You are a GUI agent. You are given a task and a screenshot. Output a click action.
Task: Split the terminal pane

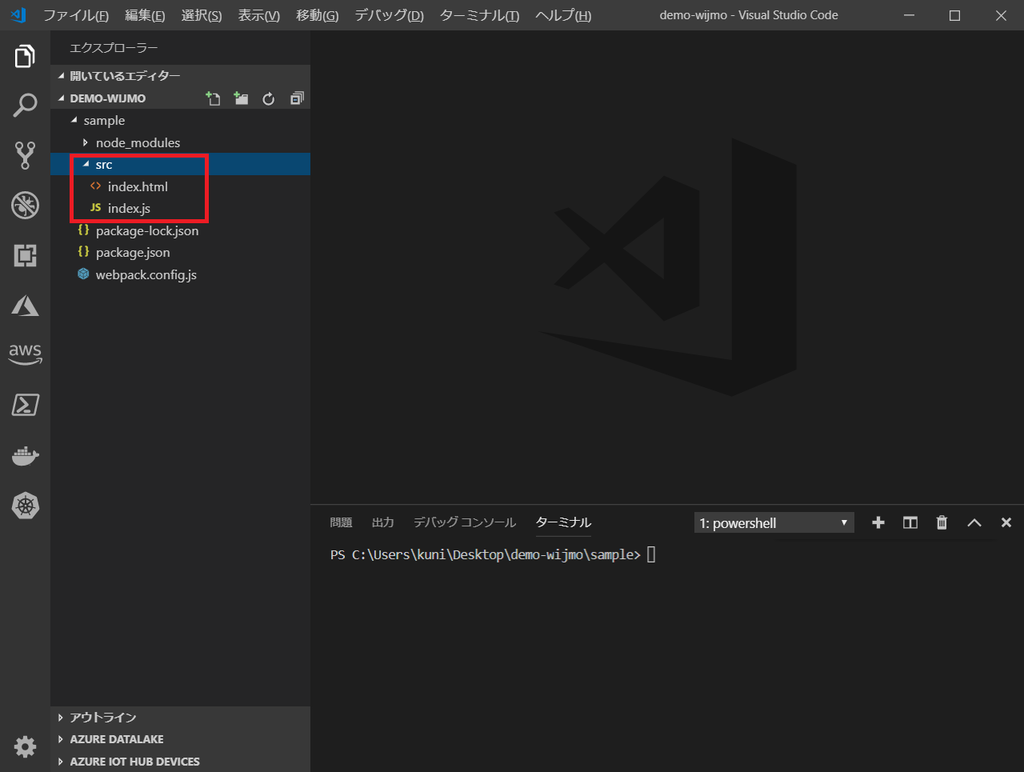click(910, 523)
